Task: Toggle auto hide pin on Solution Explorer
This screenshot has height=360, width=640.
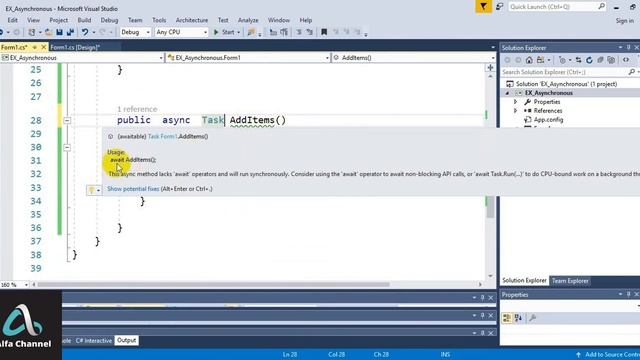Action: [628, 48]
